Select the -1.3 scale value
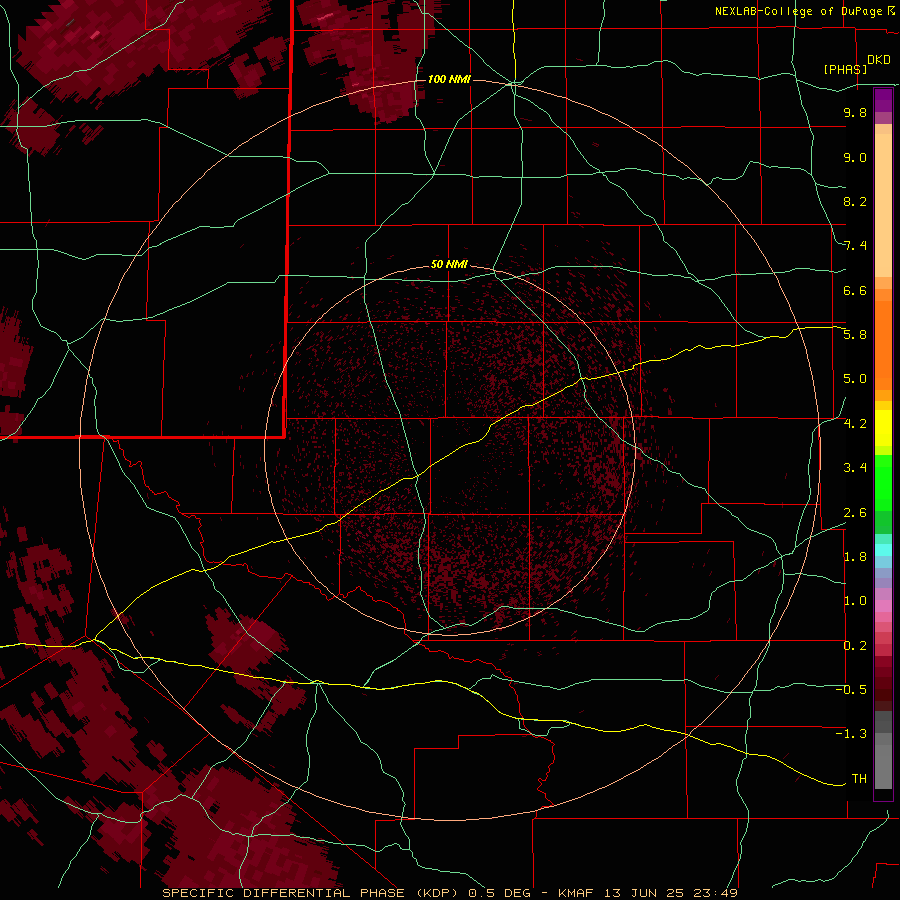Viewport: 900px width, 900px height. point(851,734)
